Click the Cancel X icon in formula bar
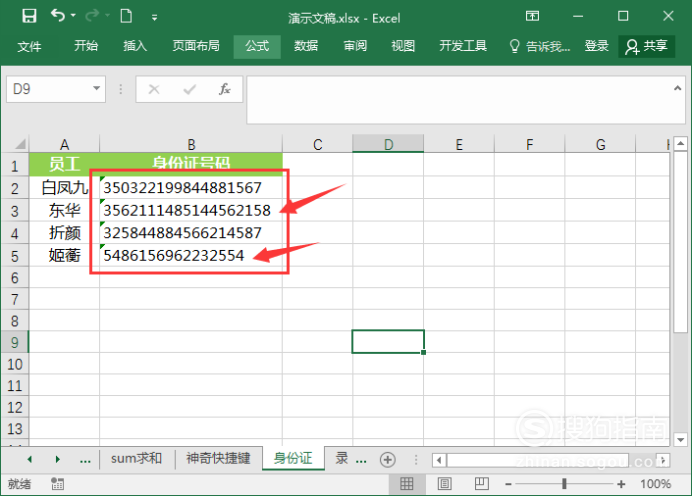692x496 pixels. (154, 90)
